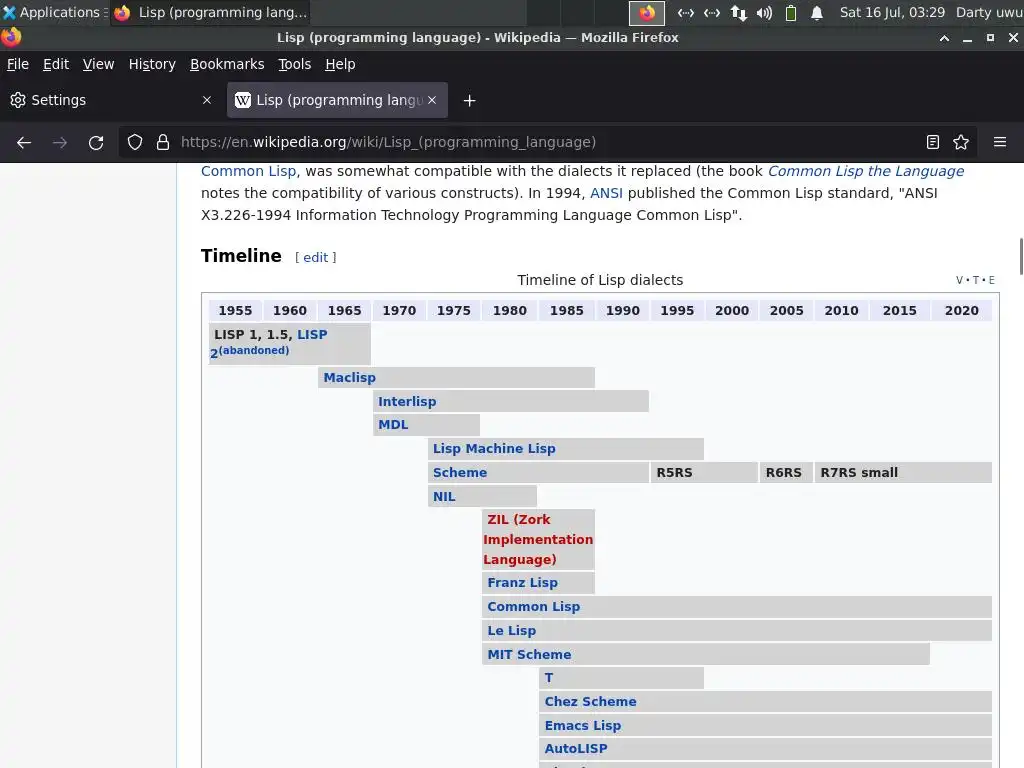Open the Bookmarks menu
This screenshot has width=1024, height=768.
227,64
